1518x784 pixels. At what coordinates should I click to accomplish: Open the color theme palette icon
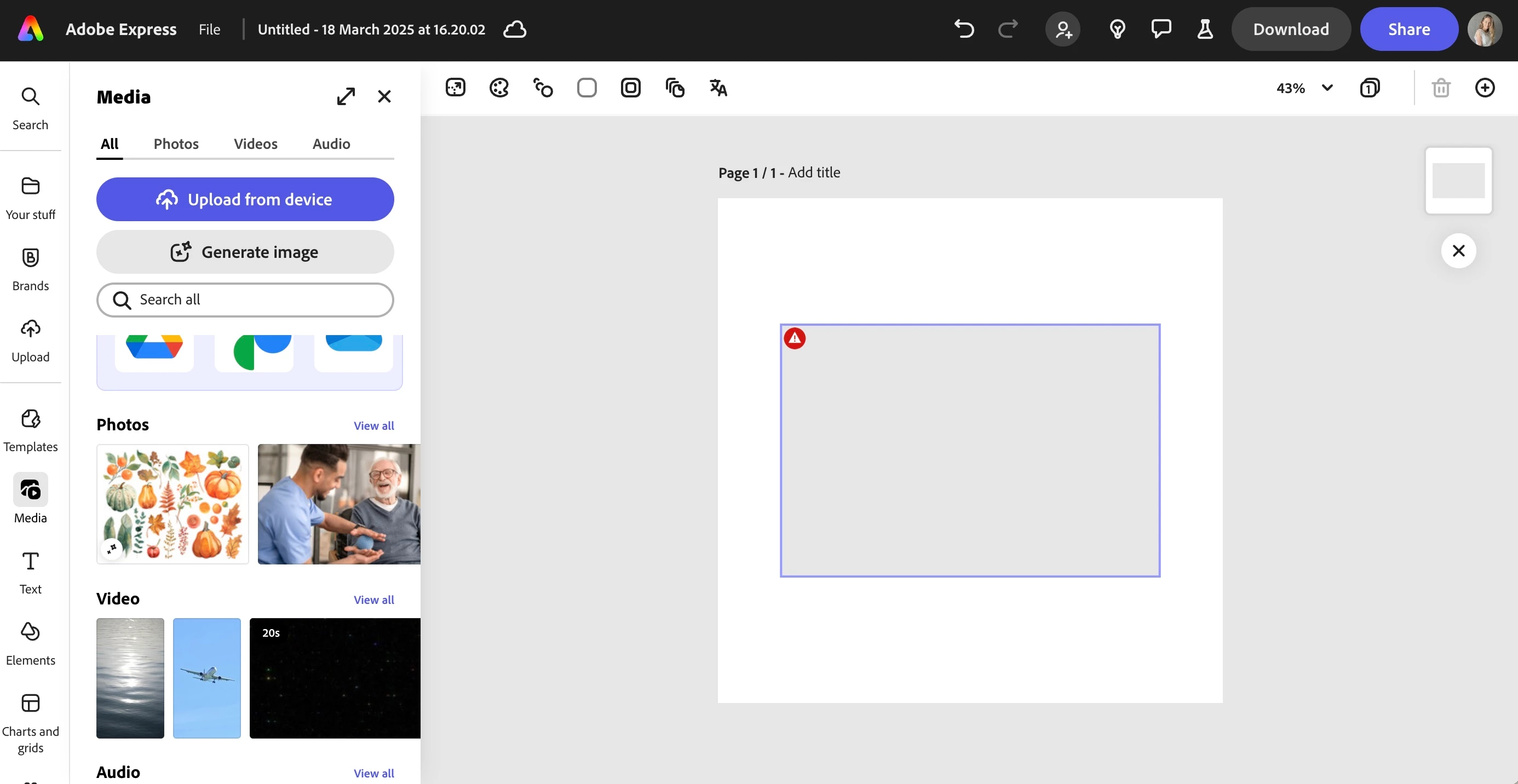[498, 88]
